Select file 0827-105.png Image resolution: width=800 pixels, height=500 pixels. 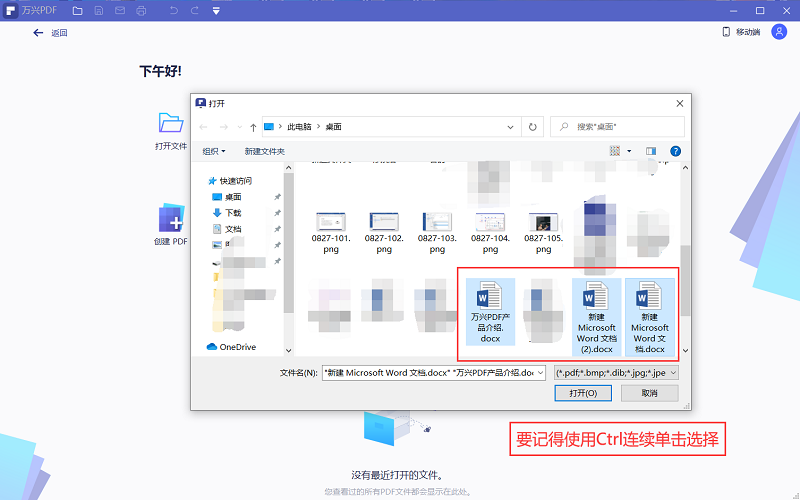pyautogui.click(x=543, y=233)
